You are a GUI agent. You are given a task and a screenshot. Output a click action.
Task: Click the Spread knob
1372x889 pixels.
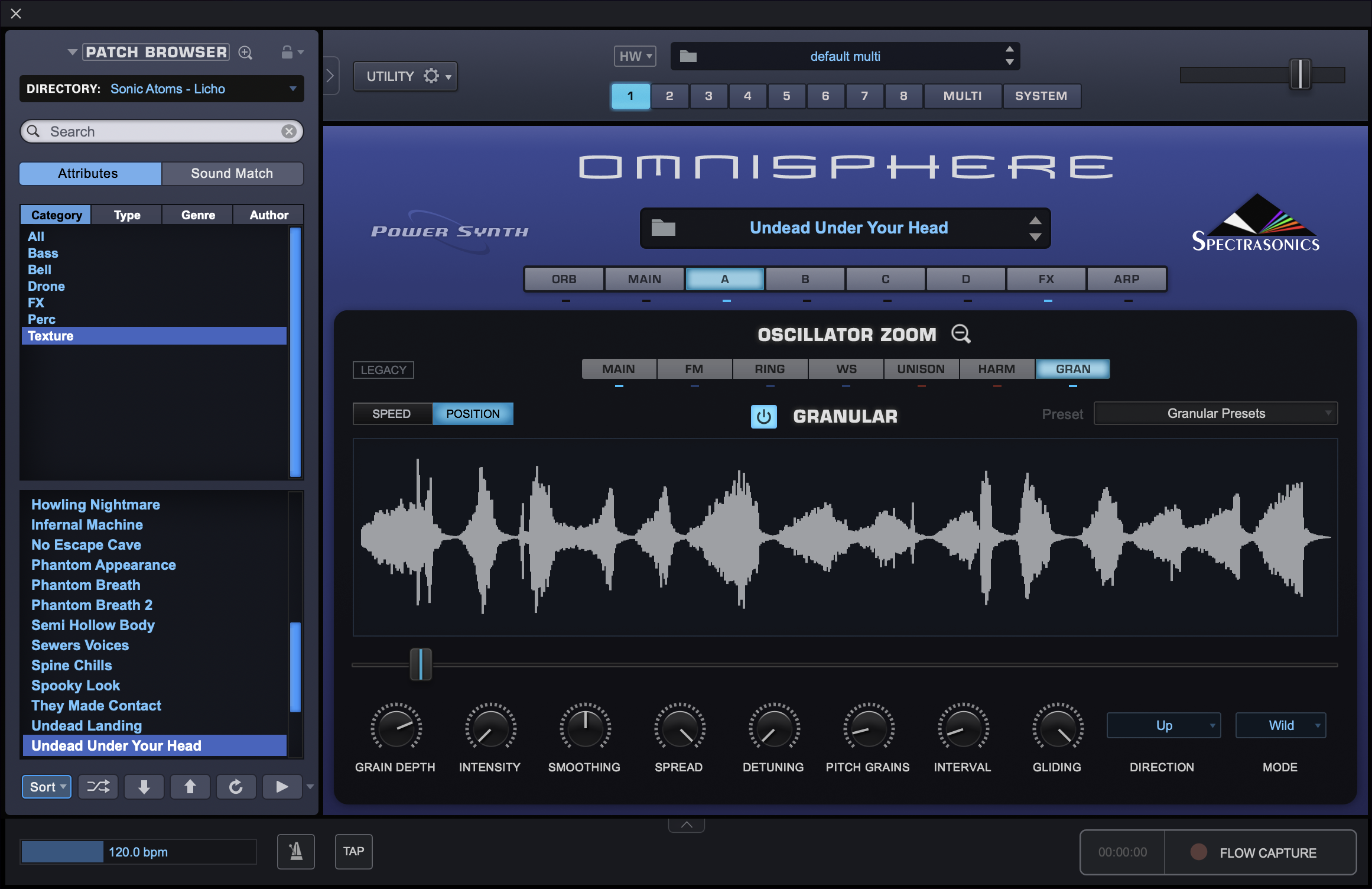[680, 728]
